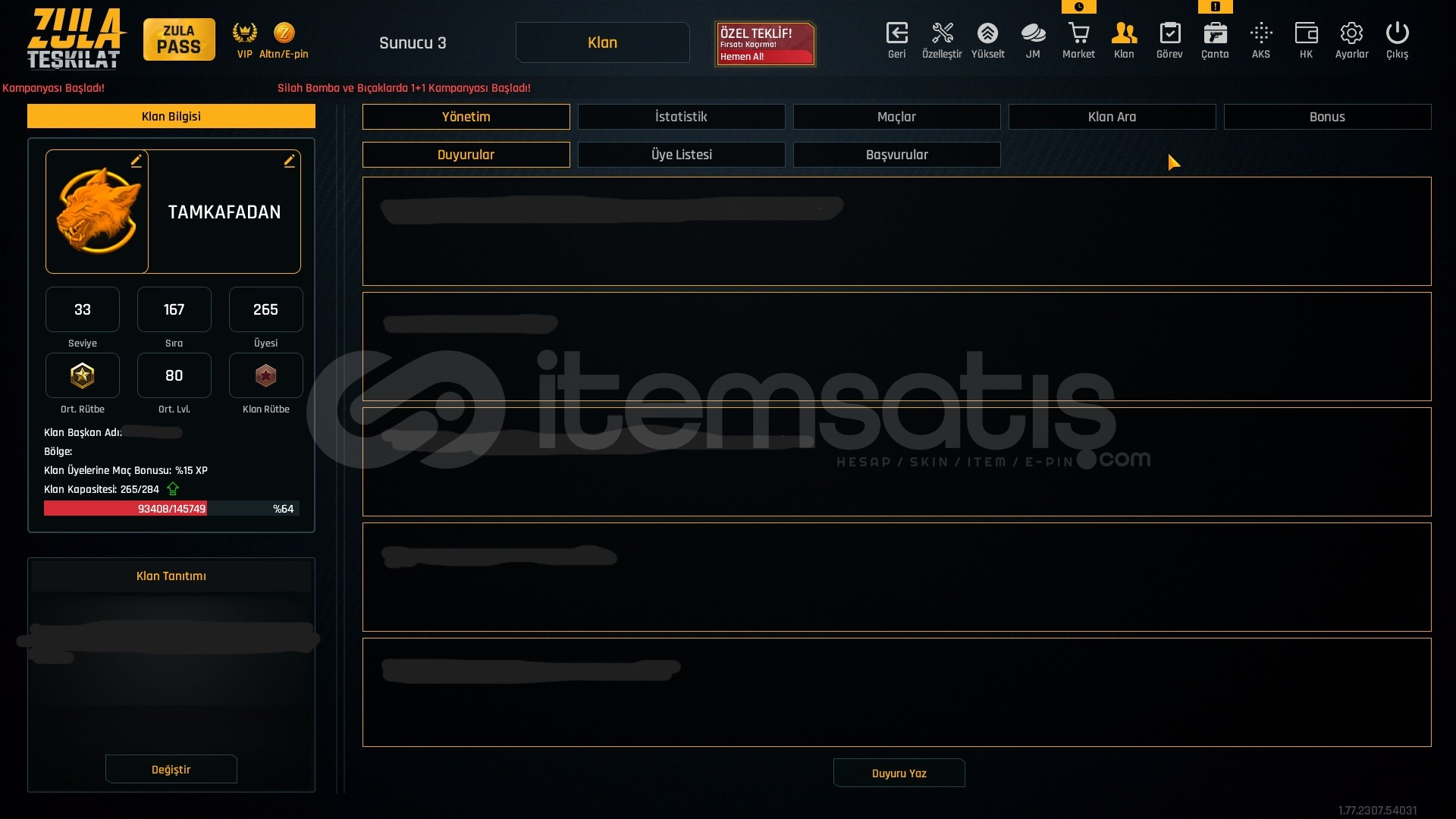
Task: Open the Bonus tab
Action: [1328, 117]
